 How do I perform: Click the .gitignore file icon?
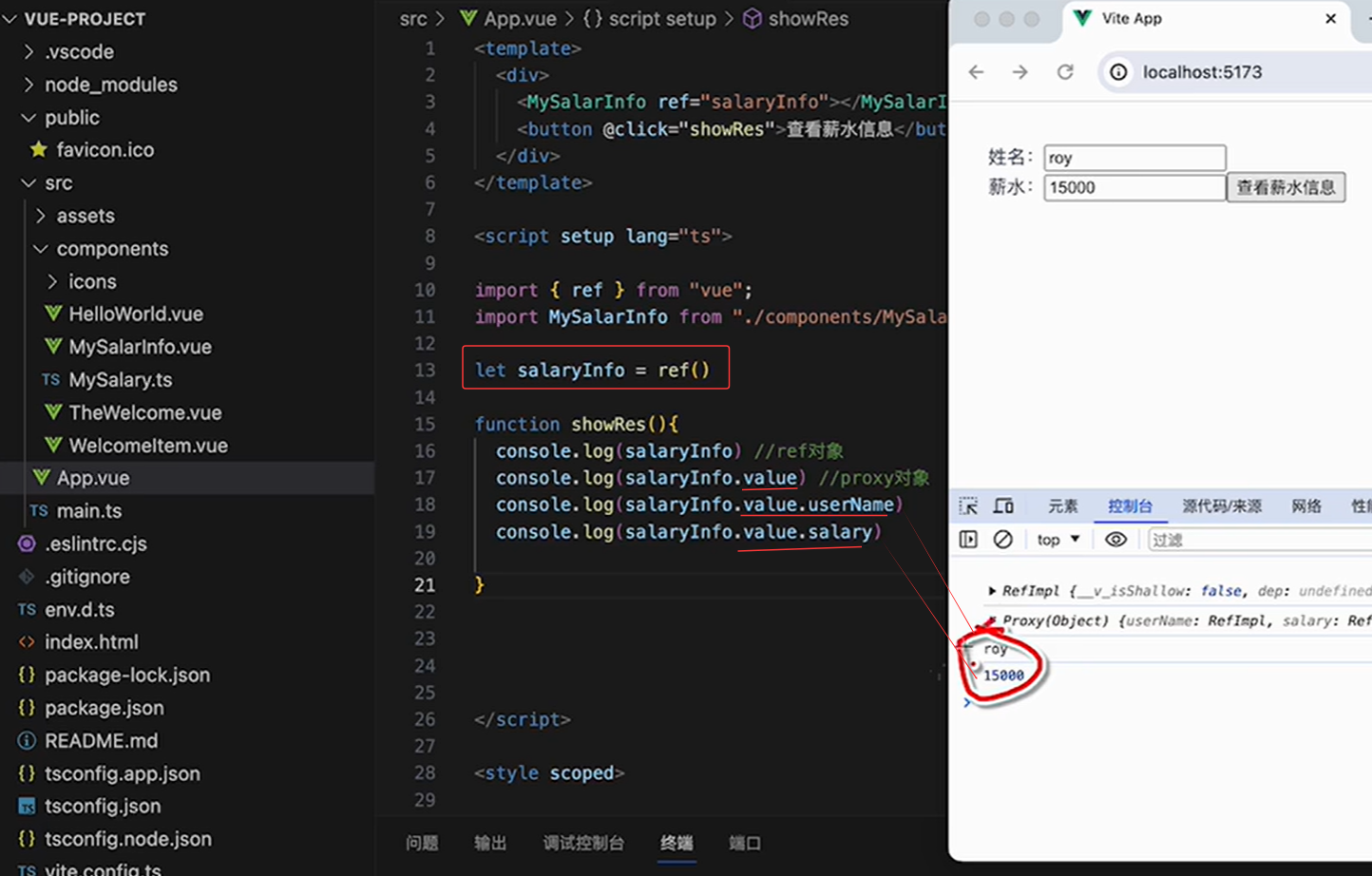[x=27, y=577]
